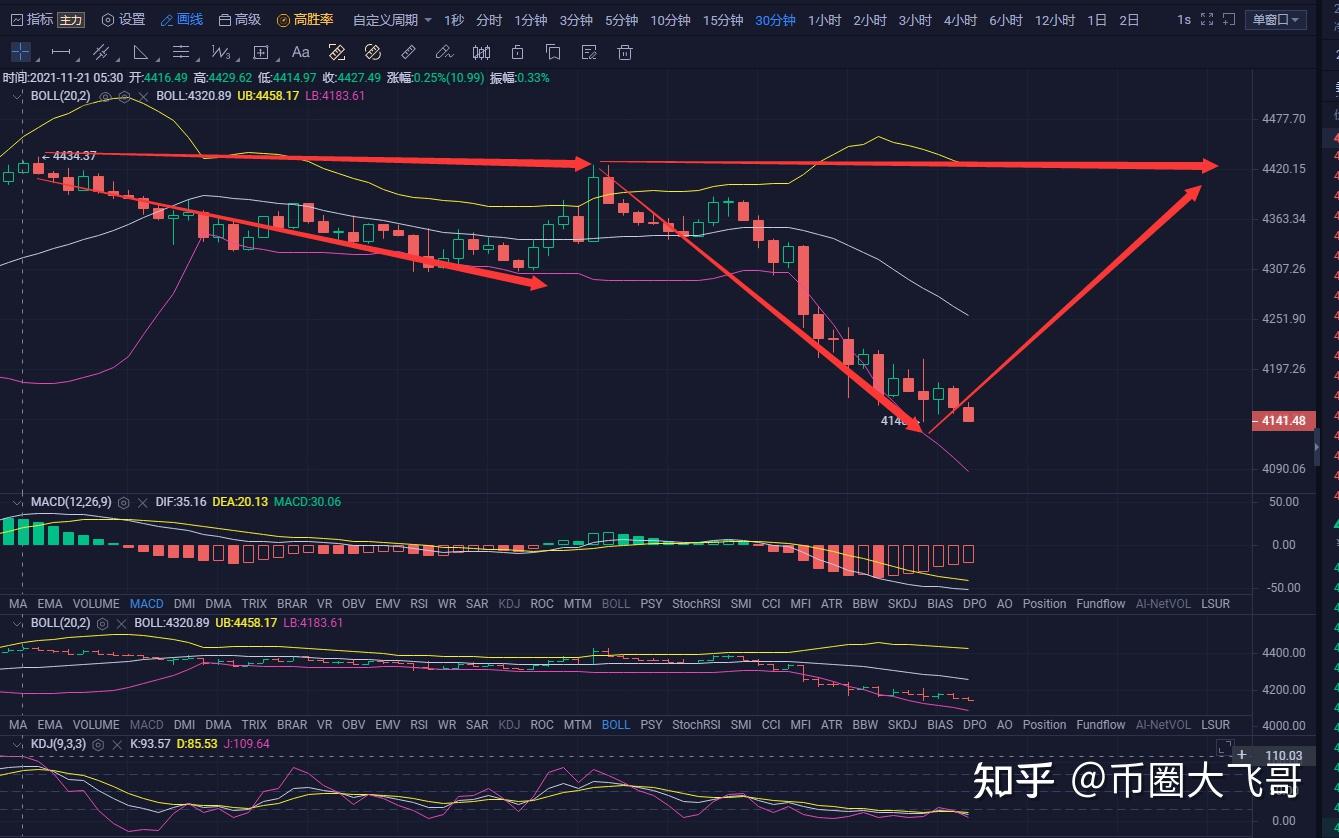Open 高级 advanced button

coord(239,20)
